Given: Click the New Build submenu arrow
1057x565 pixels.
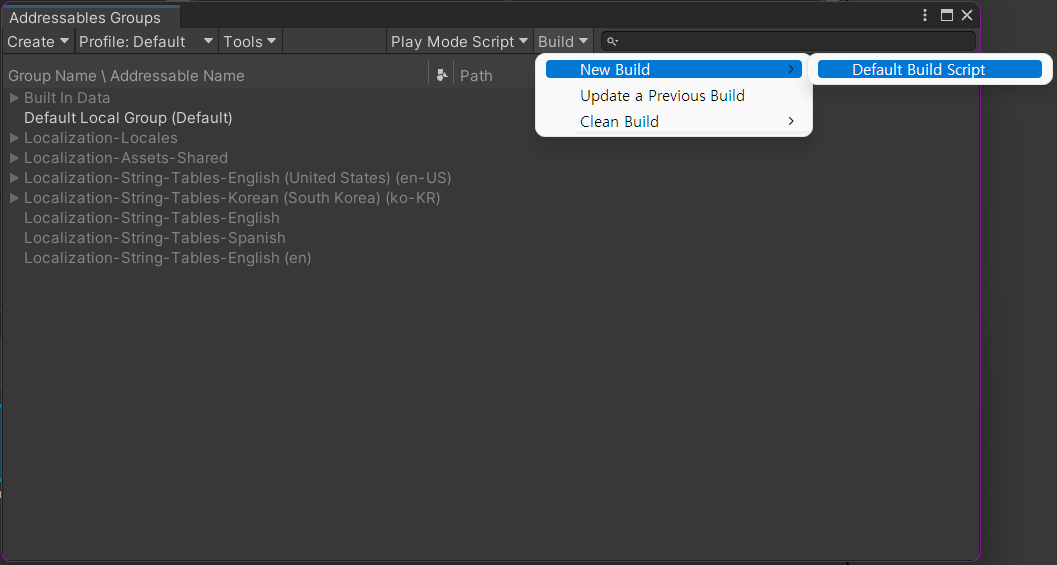Looking at the screenshot, I should click(791, 69).
